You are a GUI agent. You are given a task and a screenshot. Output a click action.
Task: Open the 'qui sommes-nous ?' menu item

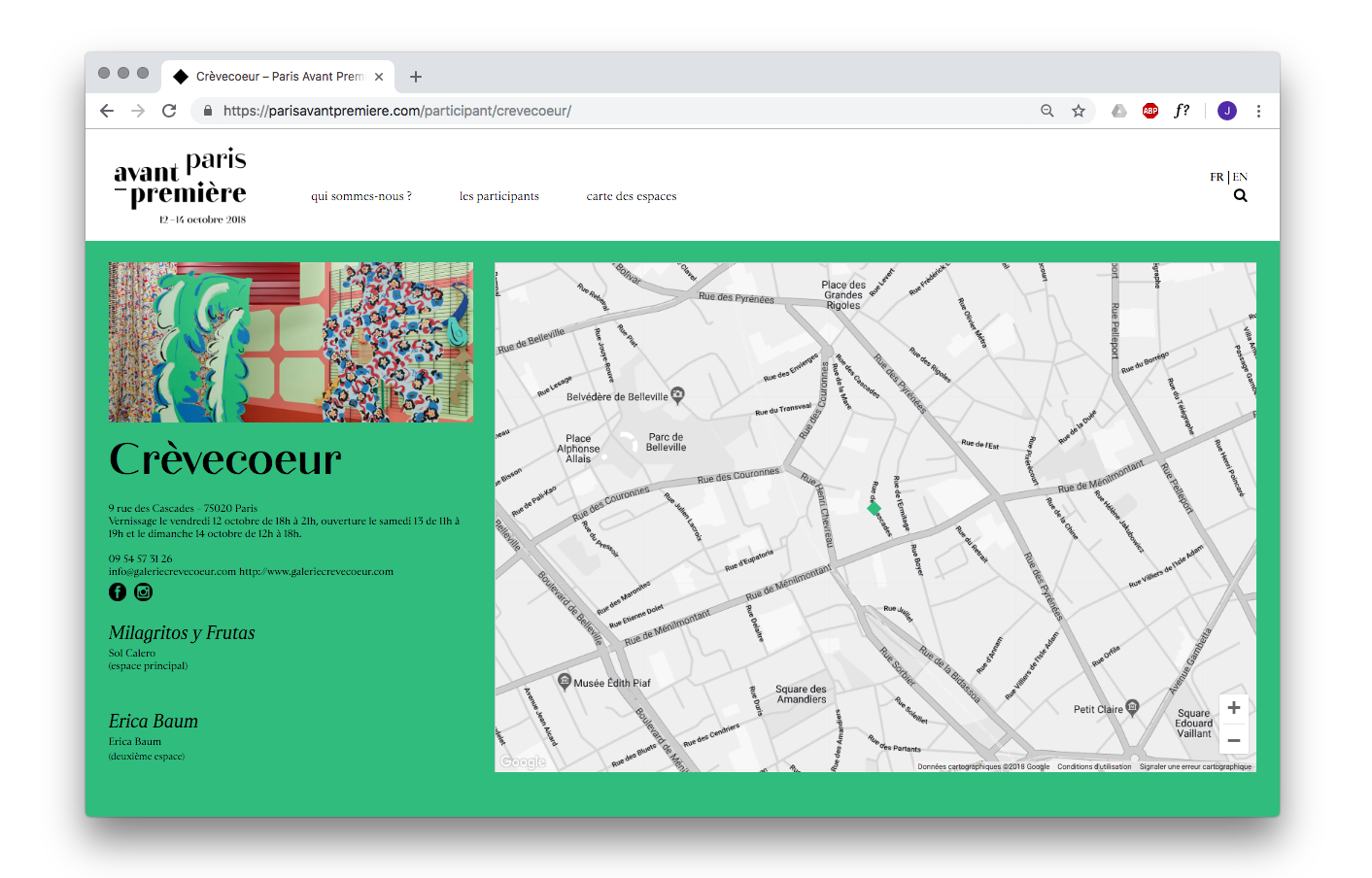click(x=360, y=196)
